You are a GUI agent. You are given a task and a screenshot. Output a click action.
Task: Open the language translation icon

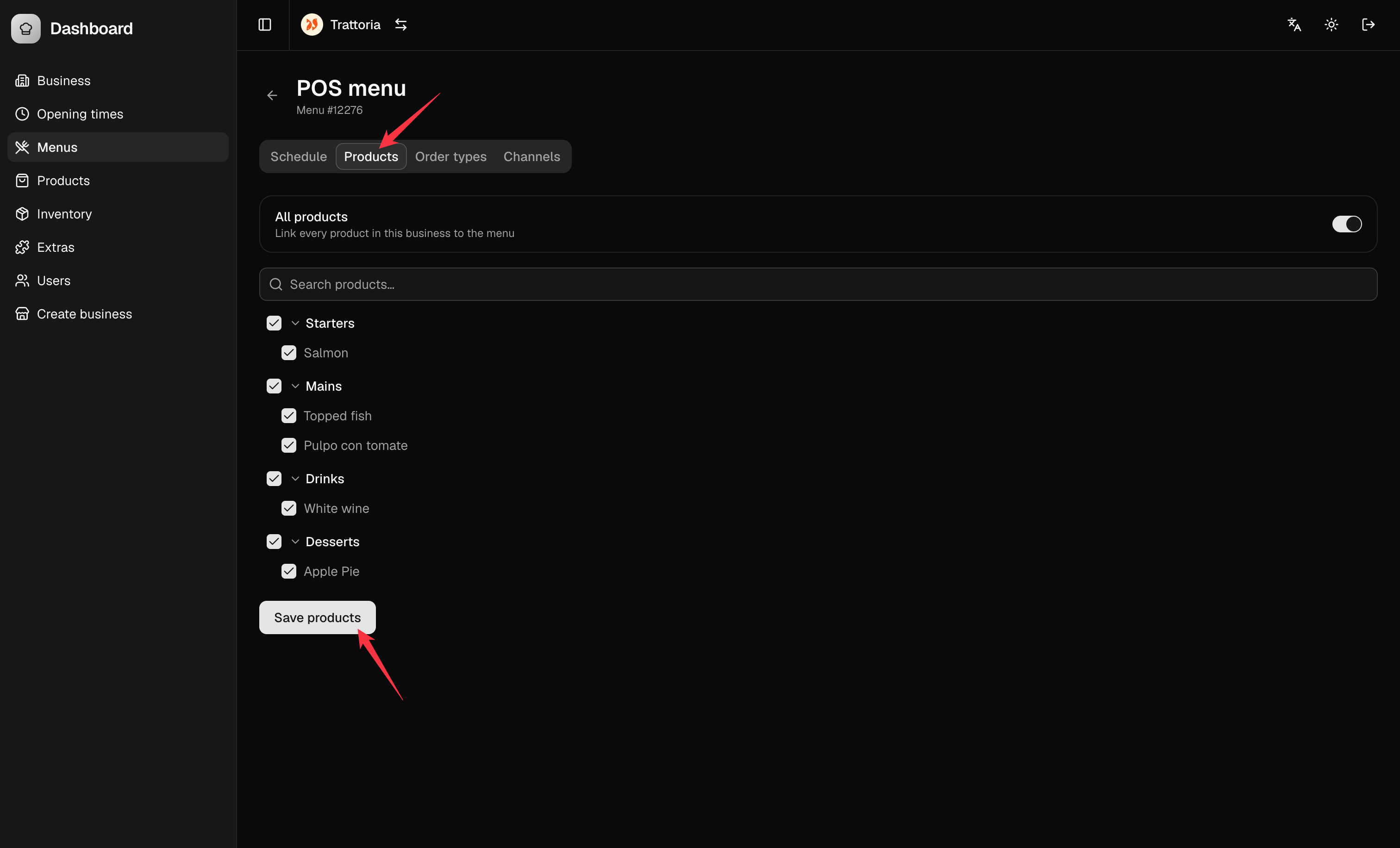pyautogui.click(x=1294, y=25)
